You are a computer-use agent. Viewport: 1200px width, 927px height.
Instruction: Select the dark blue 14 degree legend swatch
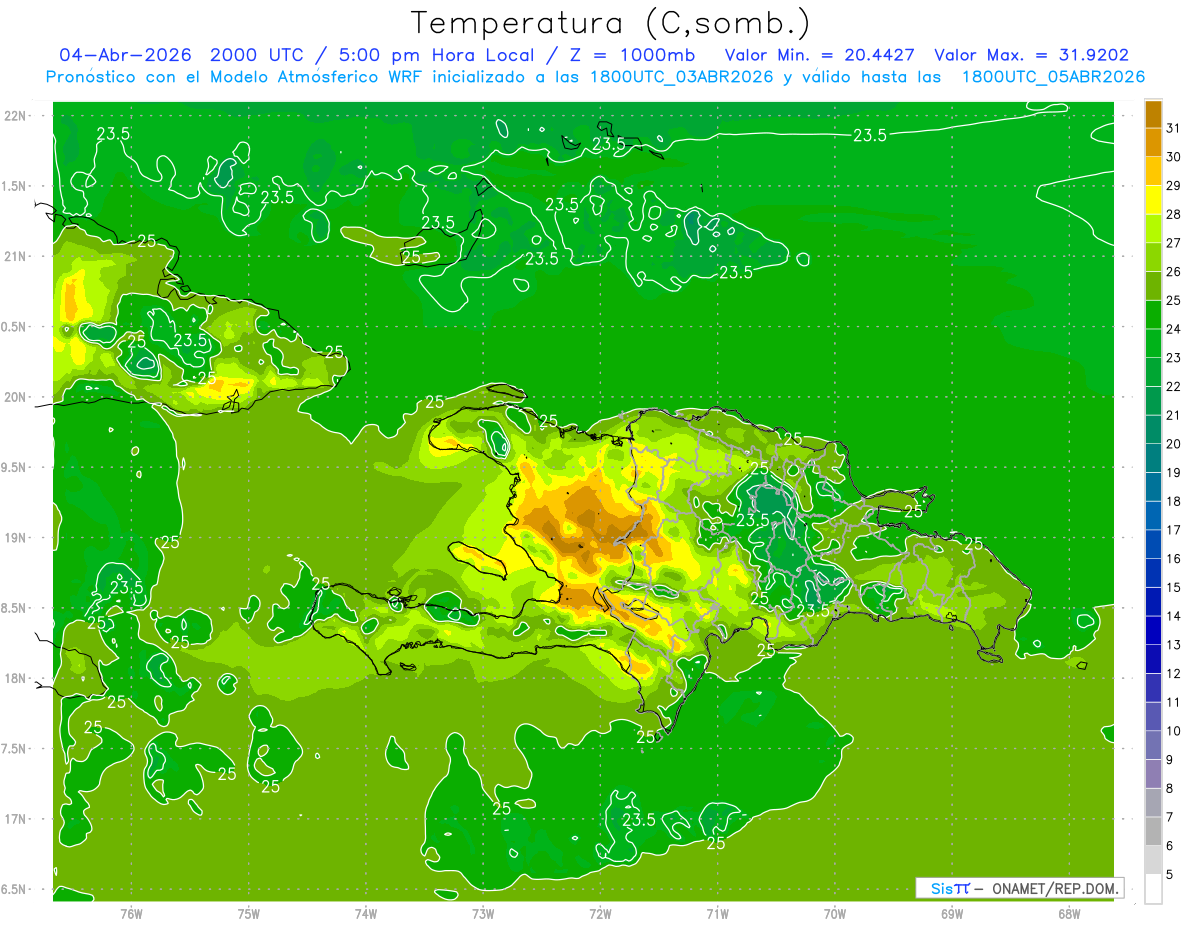[1153, 602]
